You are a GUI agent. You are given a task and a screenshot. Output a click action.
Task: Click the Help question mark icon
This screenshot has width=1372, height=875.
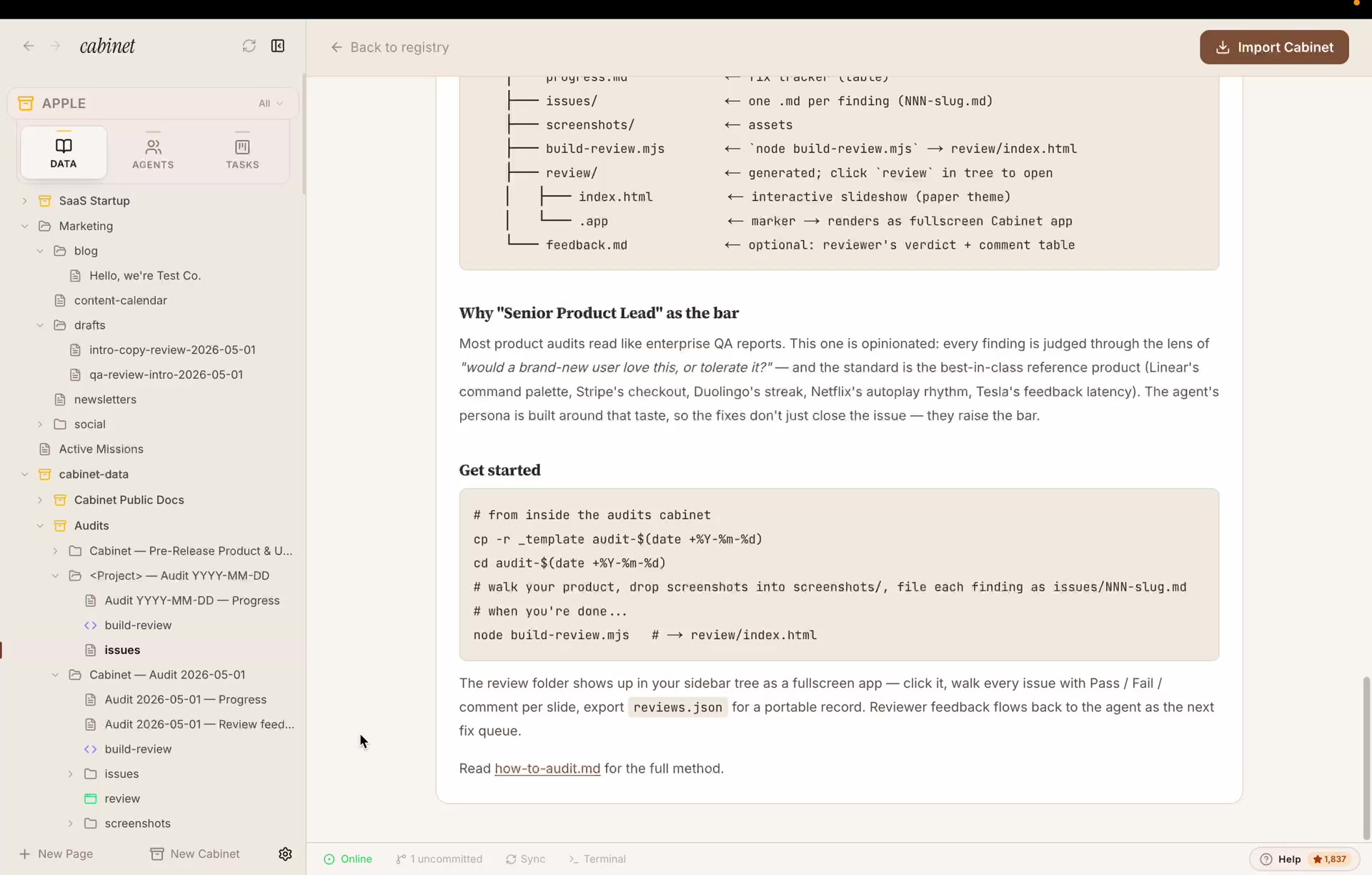point(1266,859)
